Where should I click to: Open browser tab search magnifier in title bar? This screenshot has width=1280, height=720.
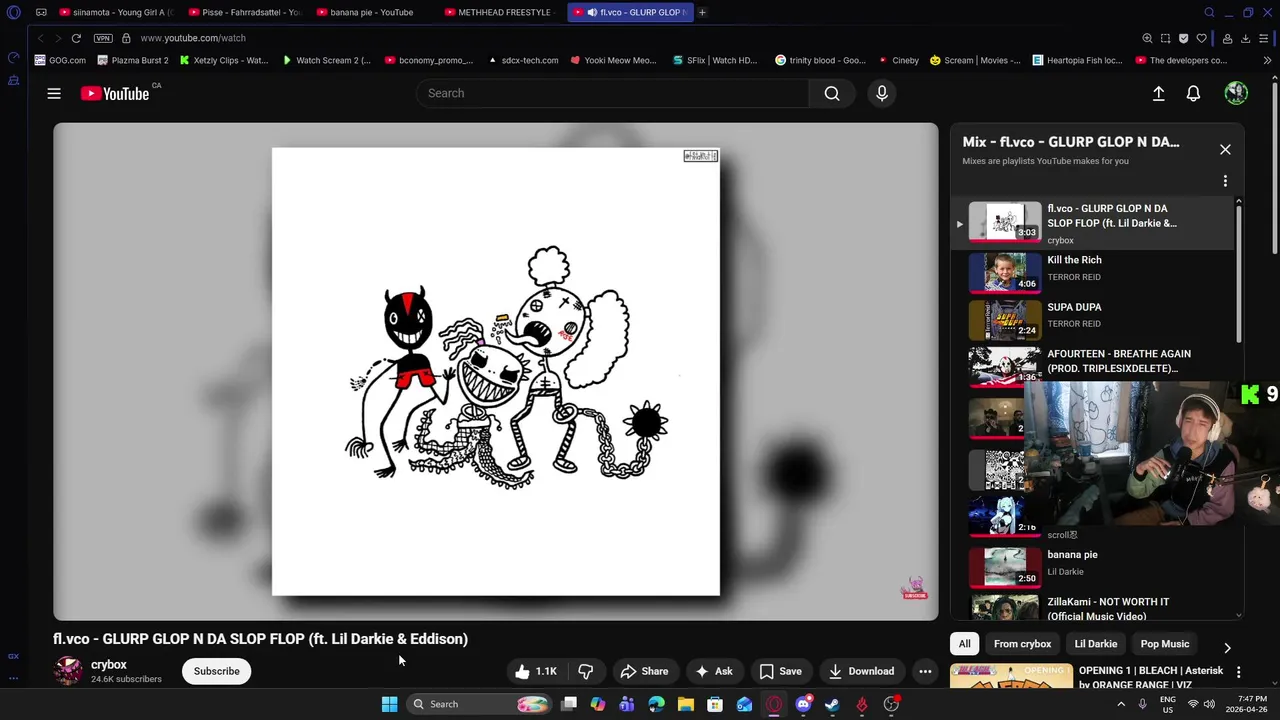pyautogui.click(x=1209, y=12)
